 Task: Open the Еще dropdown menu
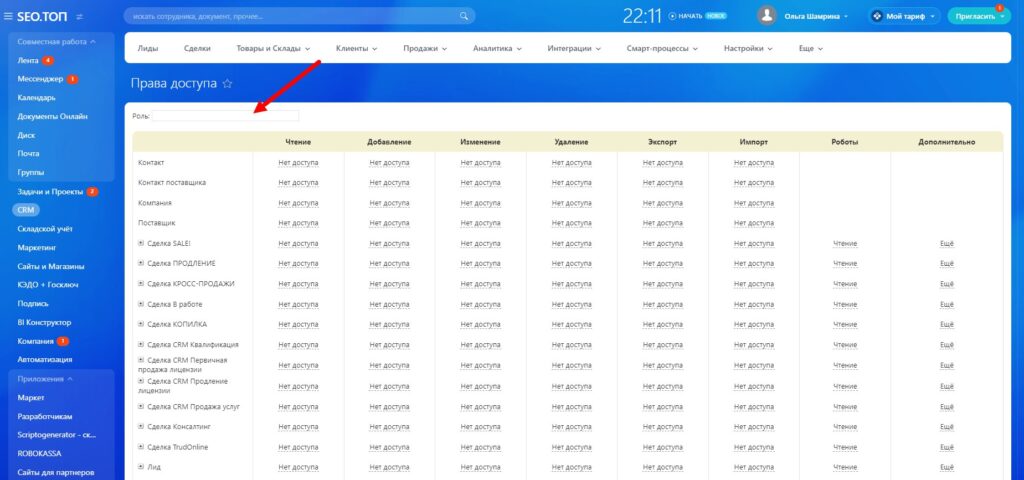(x=810, y=48)
